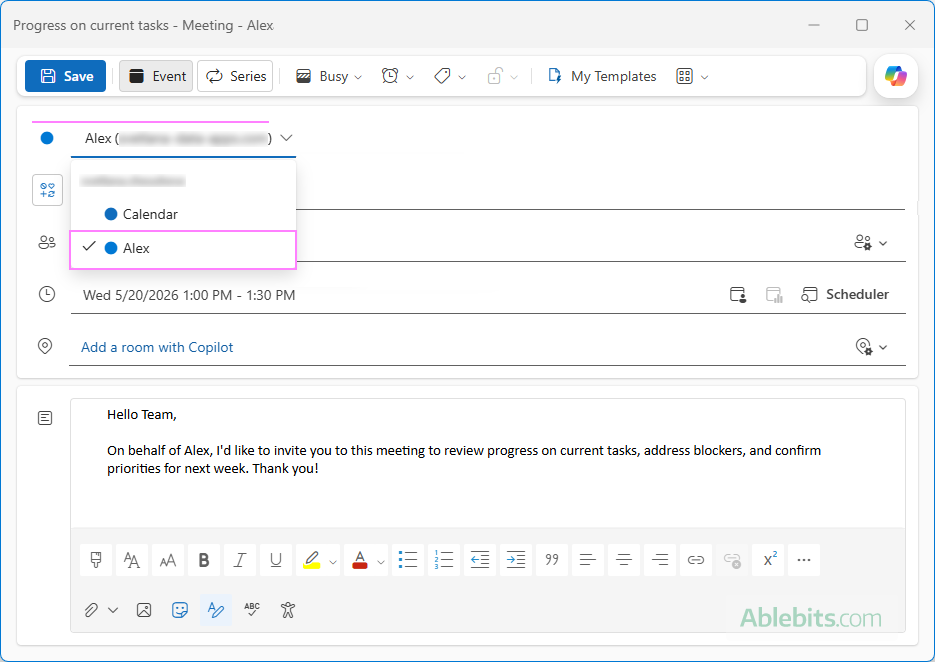Open My Templates
935x662 pixels.
pyautogui.click(x=602, y=76)
